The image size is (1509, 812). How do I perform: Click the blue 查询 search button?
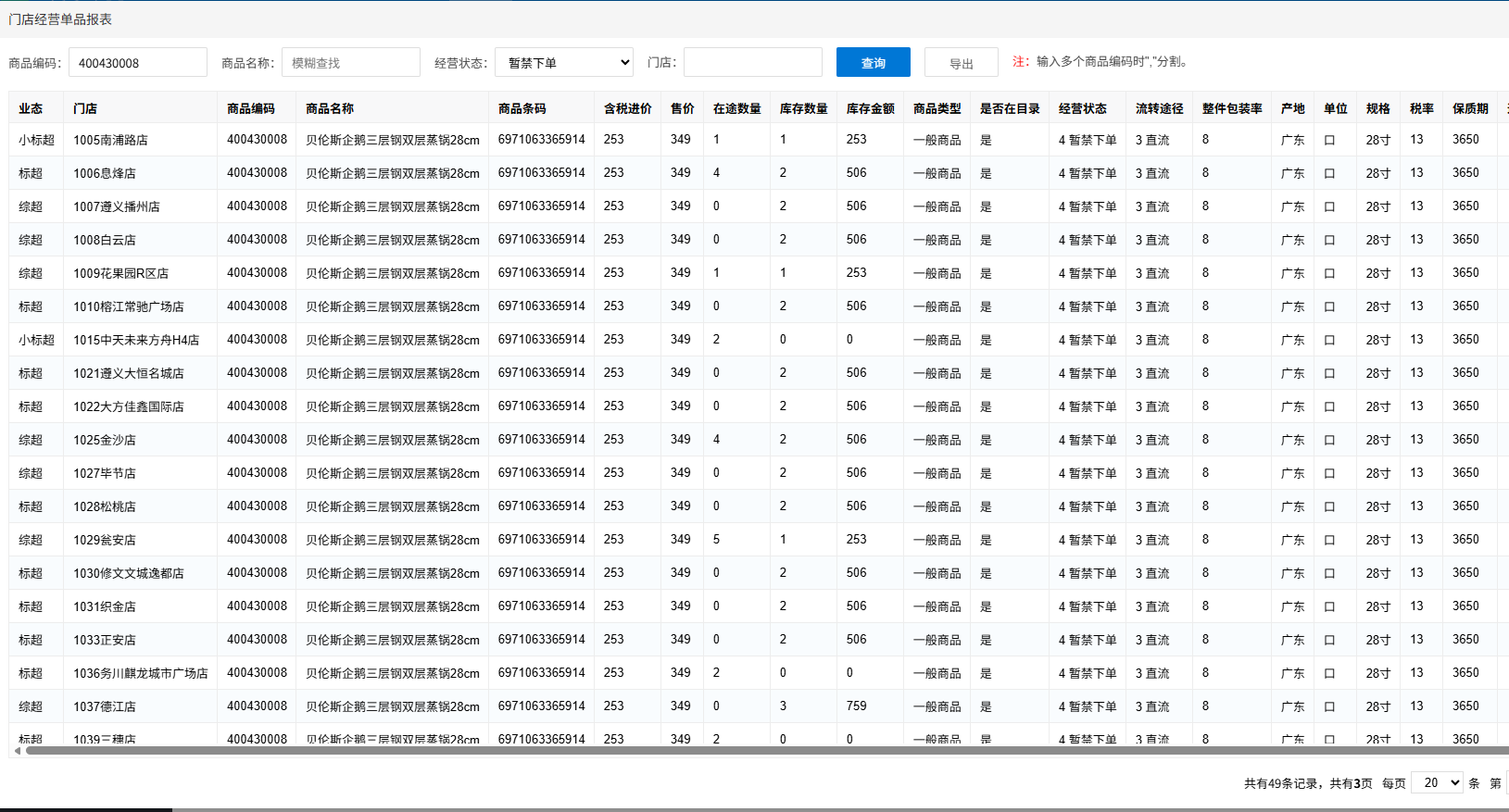pyautogui.click(x=873, y=63)
